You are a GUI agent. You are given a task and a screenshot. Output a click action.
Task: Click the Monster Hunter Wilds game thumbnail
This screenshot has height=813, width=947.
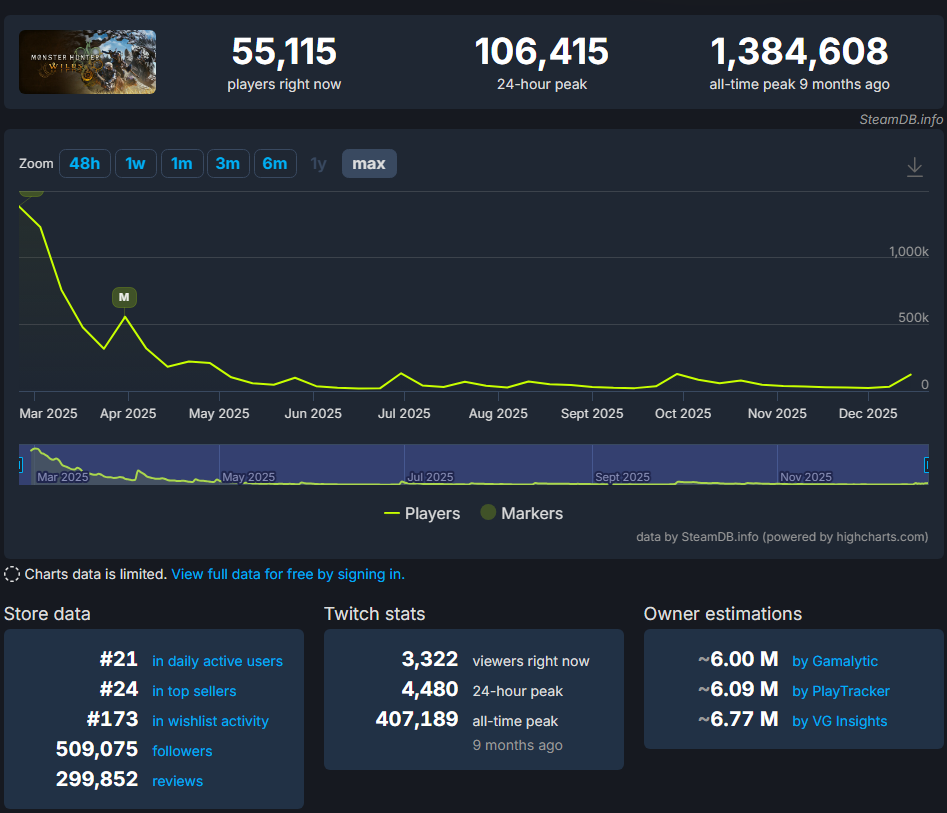point(88,62)
